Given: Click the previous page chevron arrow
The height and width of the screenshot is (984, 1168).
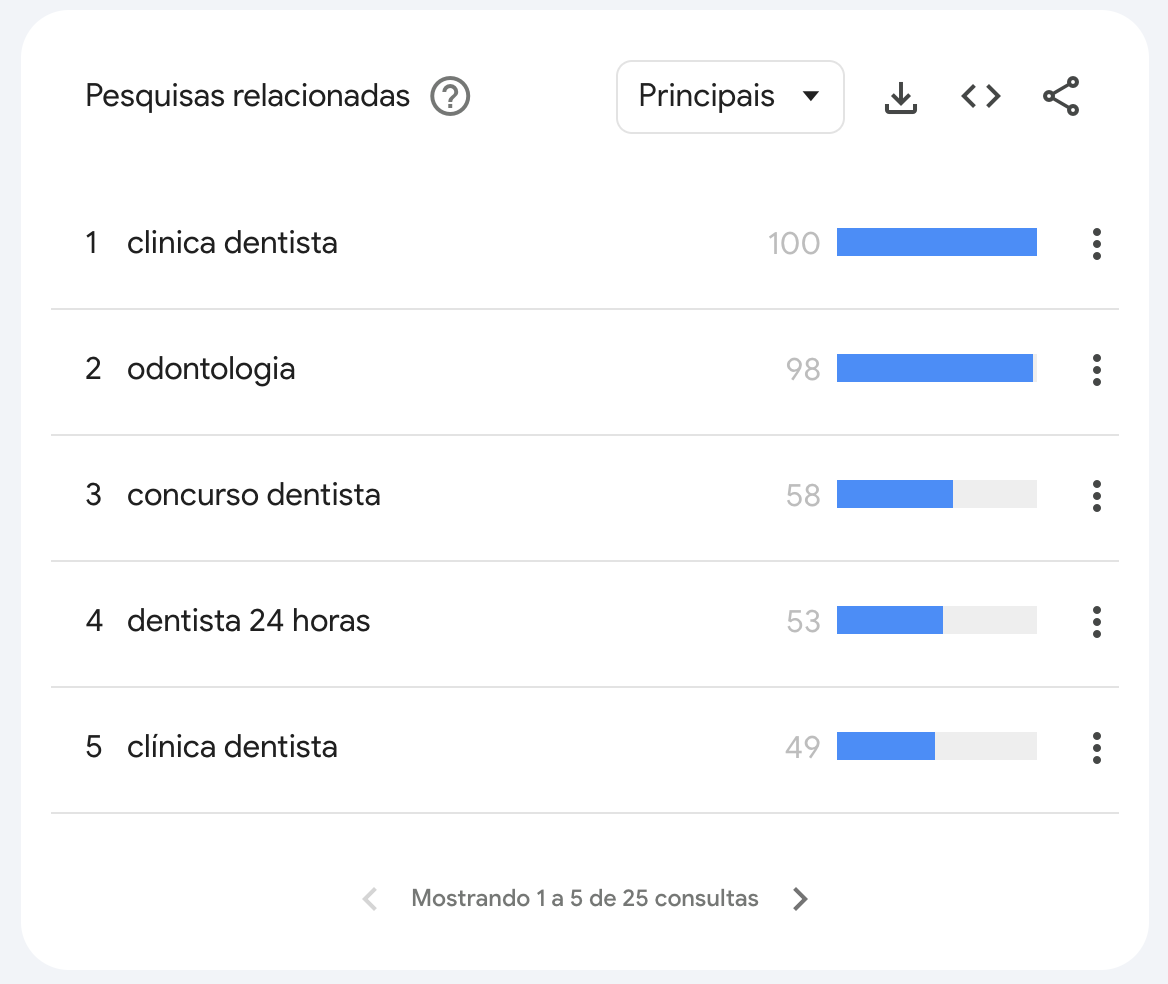Looking at the screenshot, I should point(369,898).
